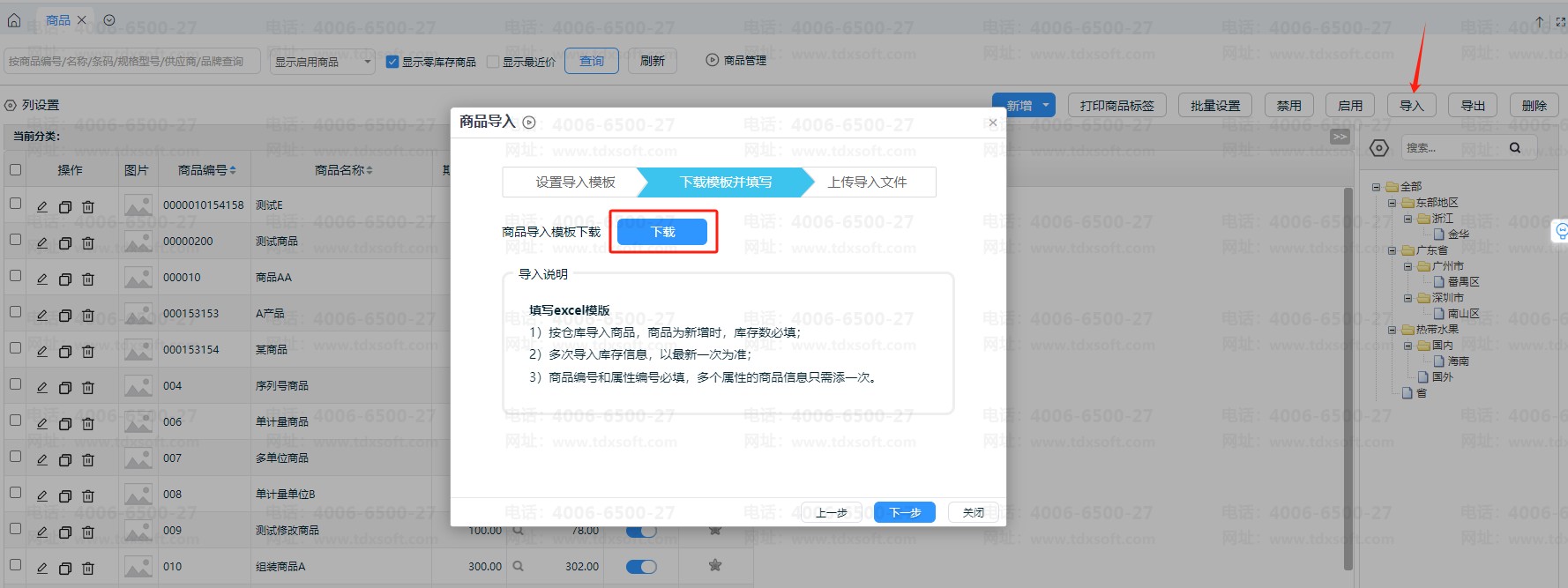Click 下一步 button in import dialog
The image size is (1568, 588).
904,512
